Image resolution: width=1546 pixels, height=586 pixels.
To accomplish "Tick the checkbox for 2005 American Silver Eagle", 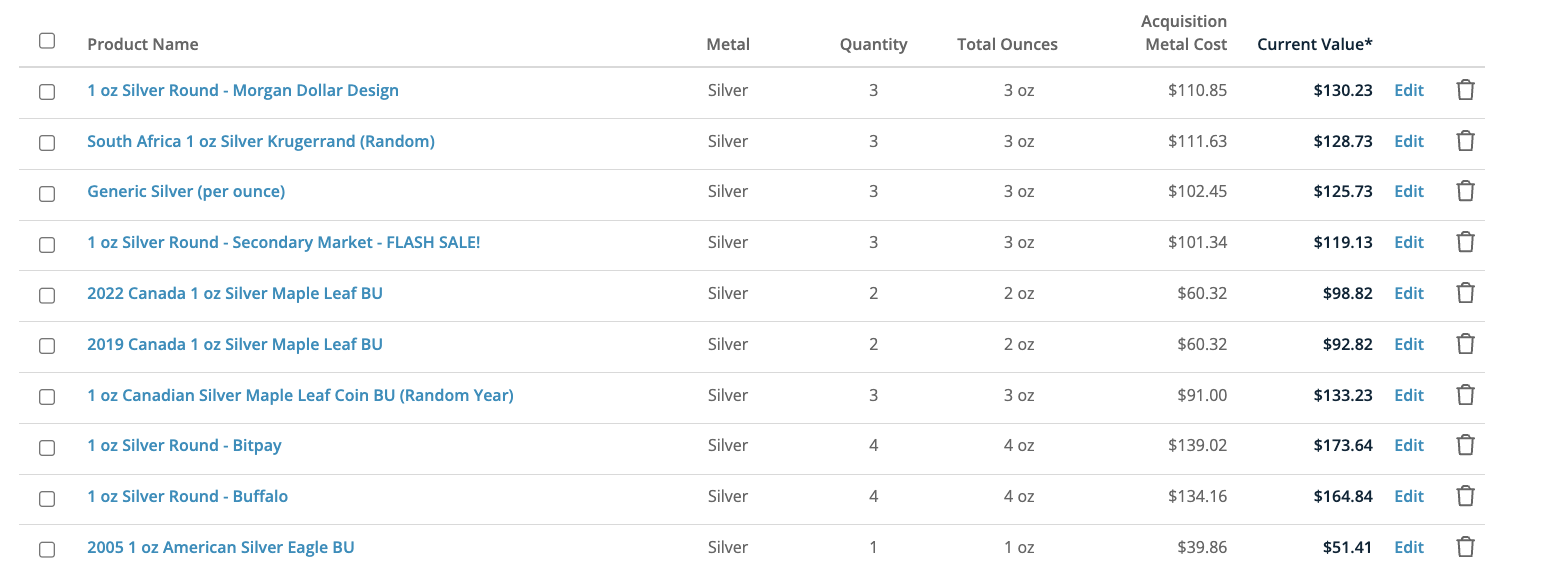I will coord(47,549).
